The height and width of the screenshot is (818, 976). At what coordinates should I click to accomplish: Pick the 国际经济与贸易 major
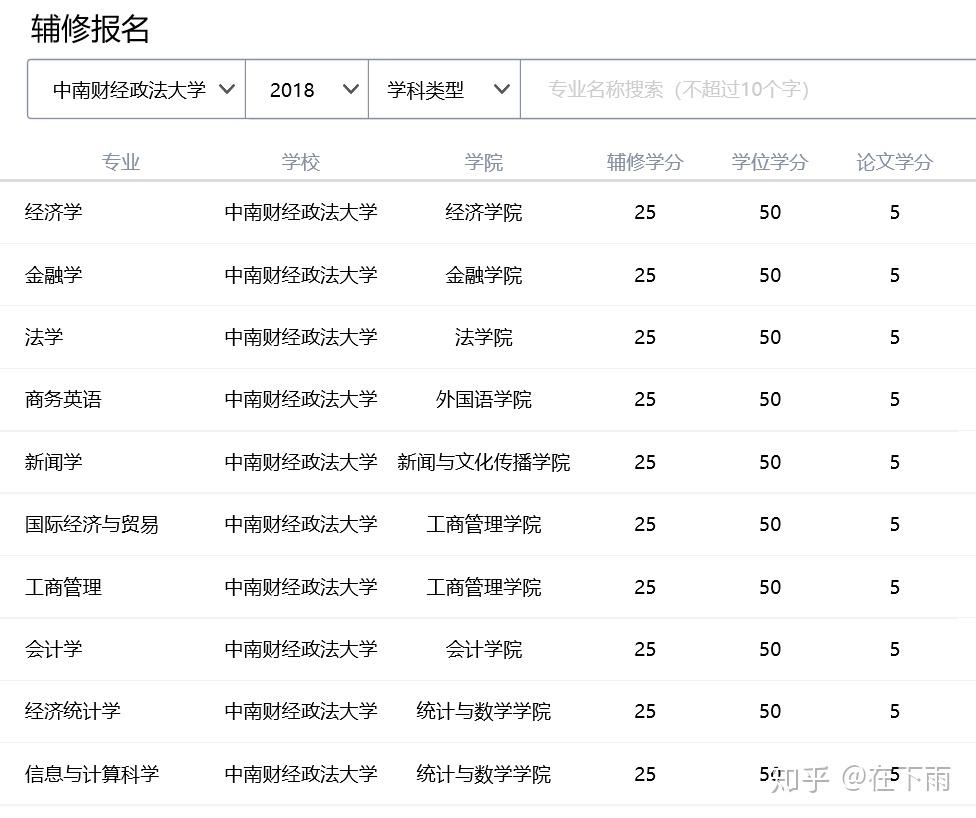click(x=92, y=524)
